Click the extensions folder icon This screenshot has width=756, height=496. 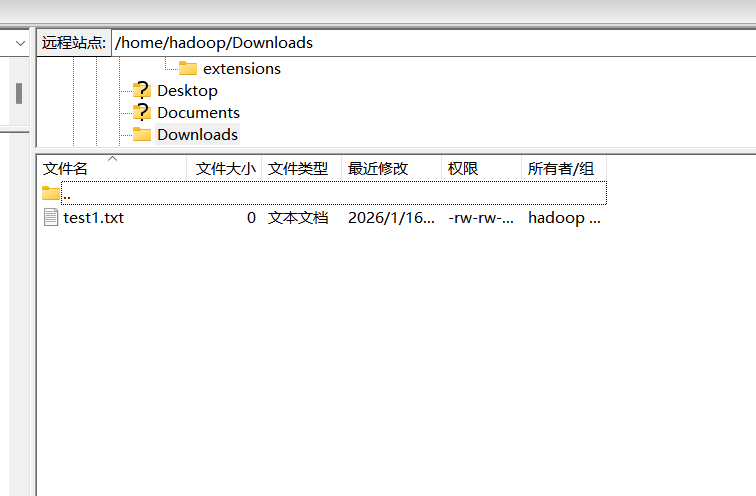188,68
